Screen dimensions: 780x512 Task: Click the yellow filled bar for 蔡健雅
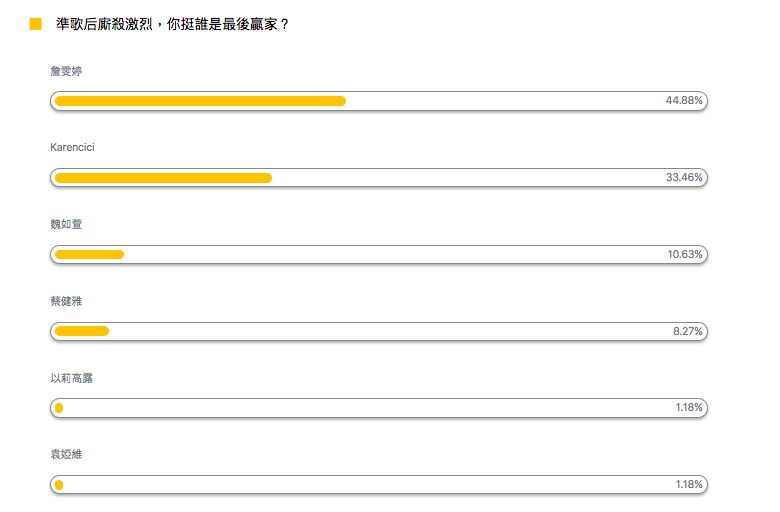pos(82,331)
